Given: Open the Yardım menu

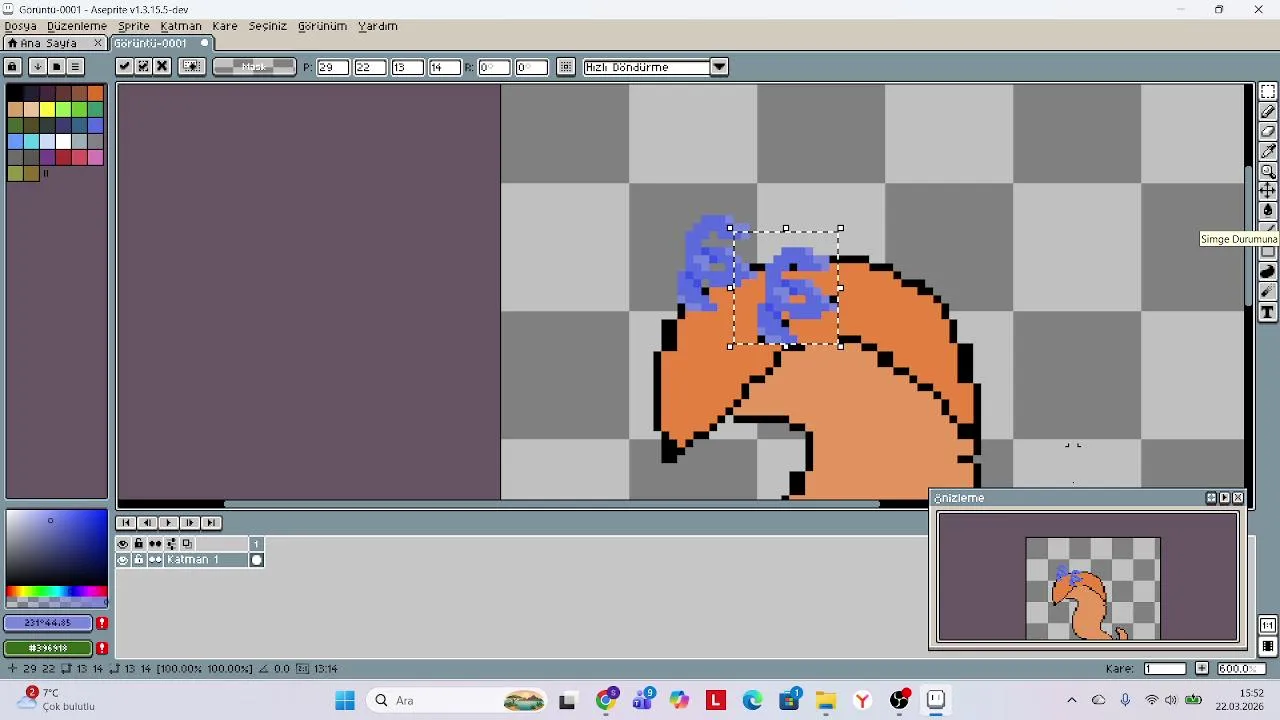Looking at the screenshot, I should (x=378, y=26).
